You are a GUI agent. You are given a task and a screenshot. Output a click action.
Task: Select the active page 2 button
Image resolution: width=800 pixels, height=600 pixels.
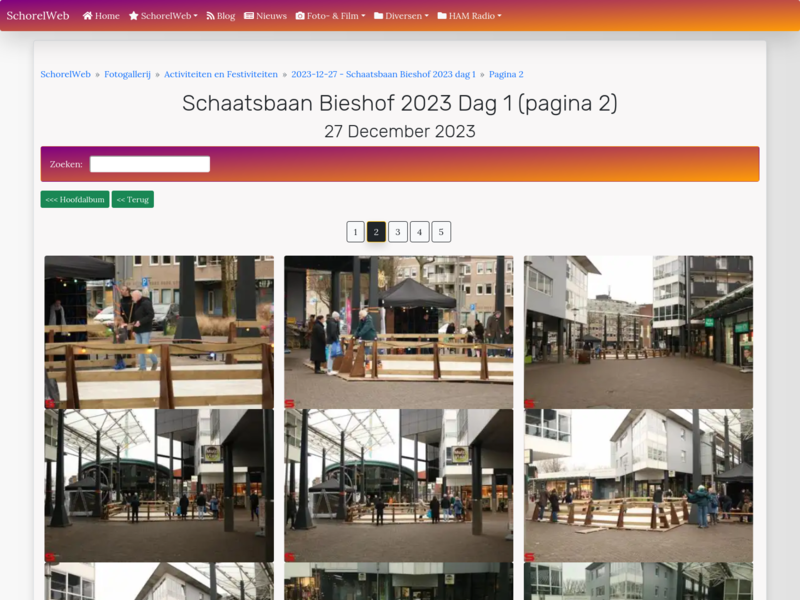tap(377, 232)
